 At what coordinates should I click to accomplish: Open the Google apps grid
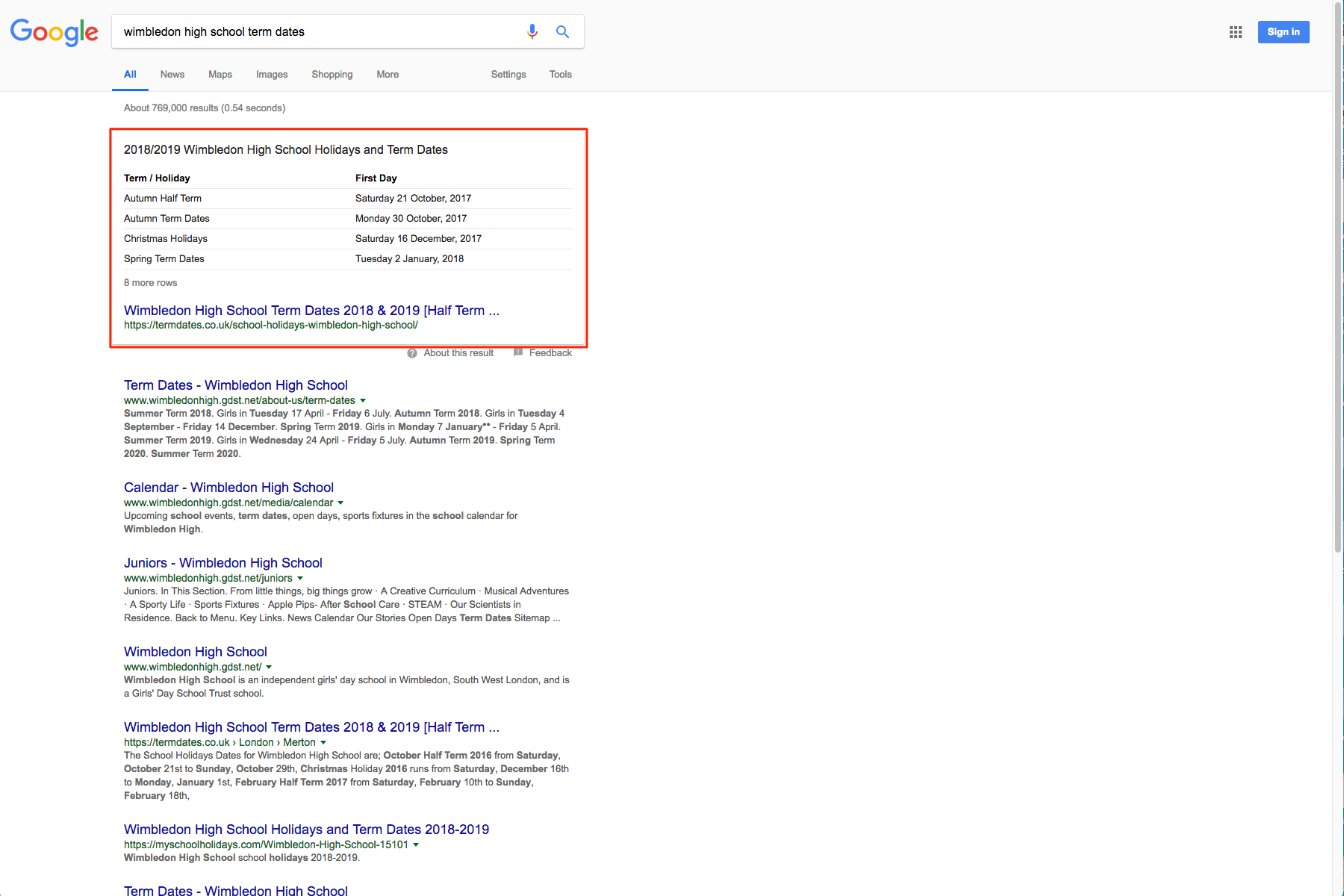pos(1236,32)
